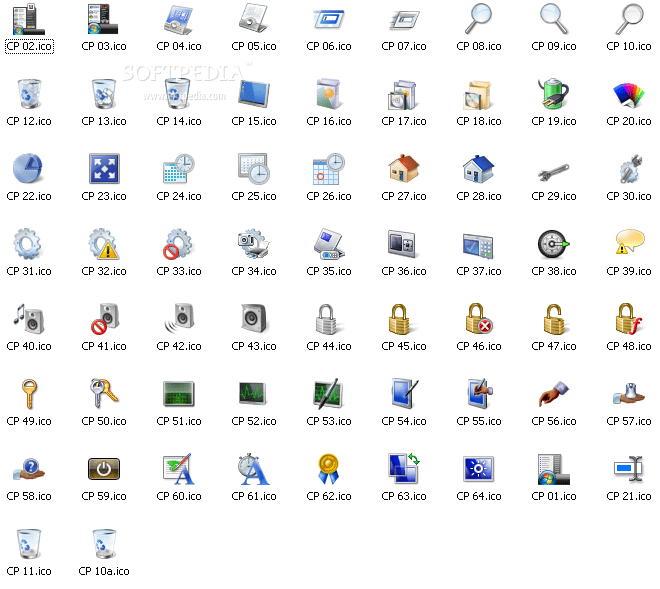Image resolution: width=660 pixels, height=589 pixels.
Task: Click the file name CP 36.ico
Action: 404,271
